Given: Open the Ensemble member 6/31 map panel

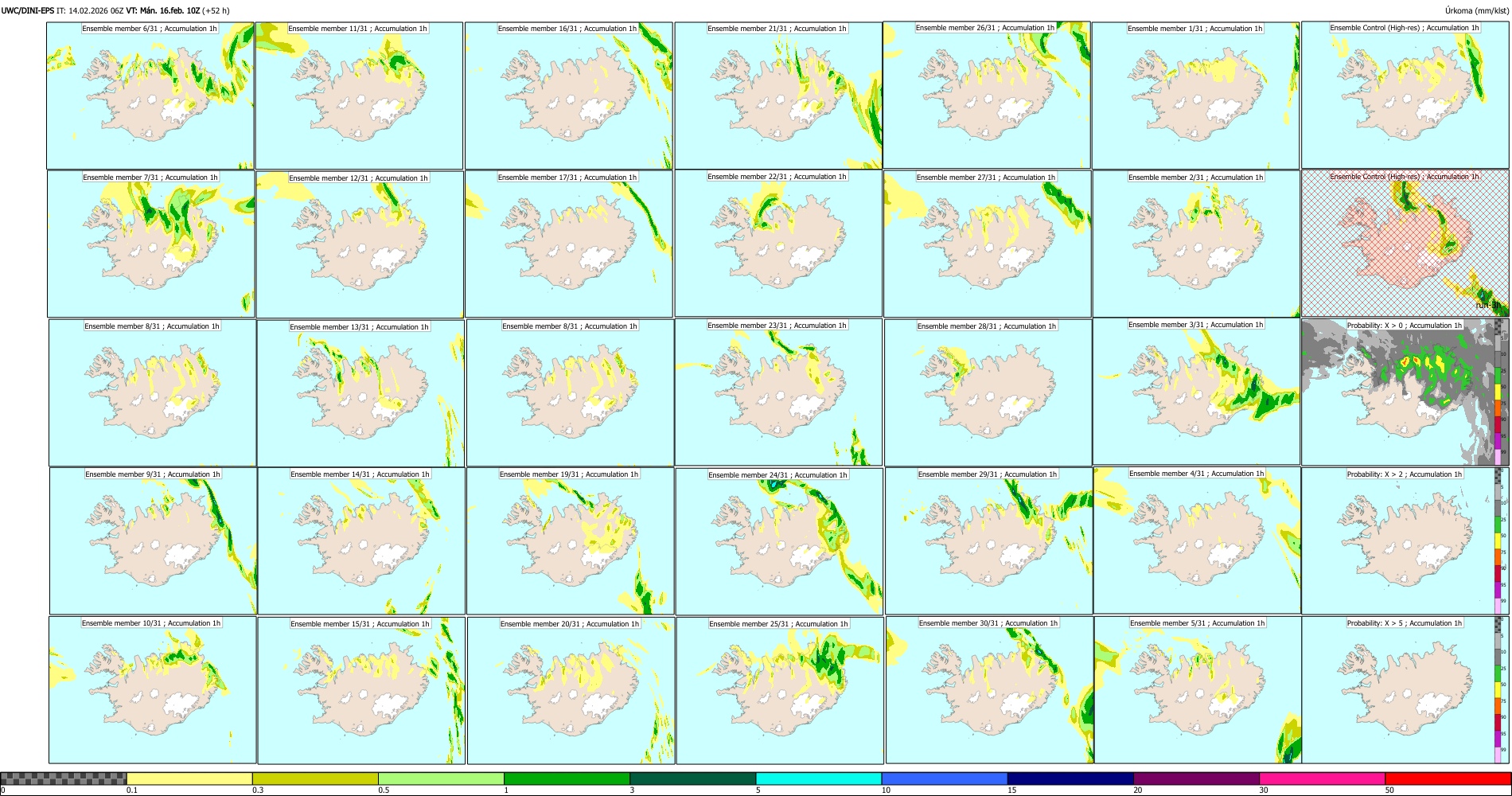Looking at the screenshot, I should [x=150, y=96].
